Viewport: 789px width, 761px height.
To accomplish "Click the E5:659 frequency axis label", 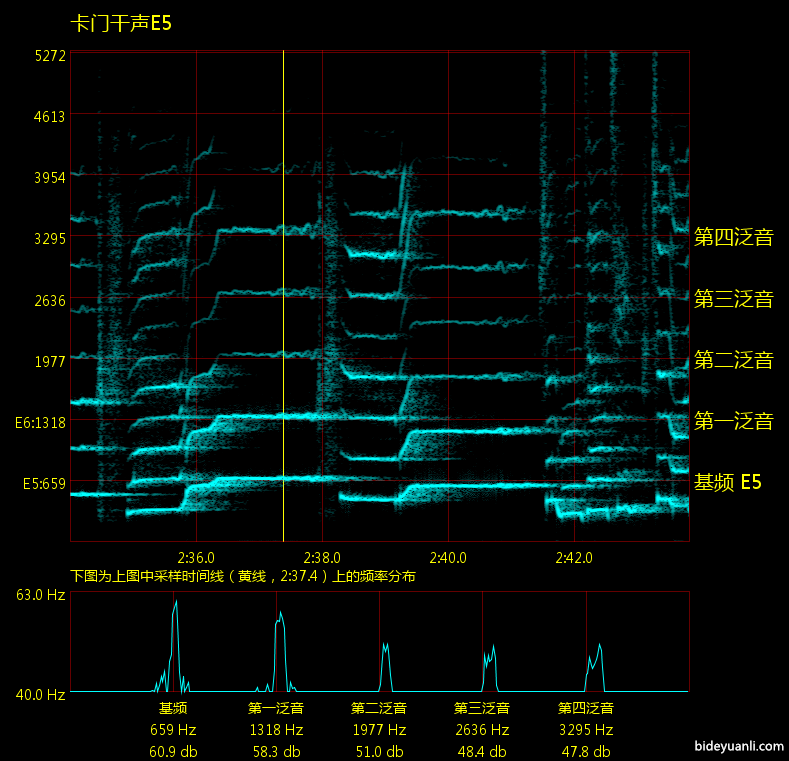I will click(44, 484).
